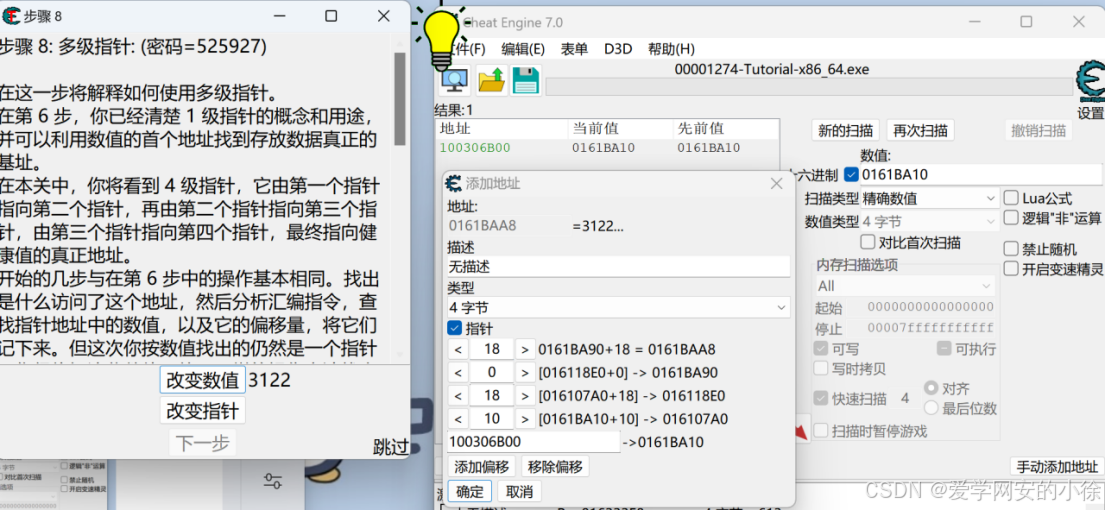Viewport: 1105px width, 510px height.
Task: Click the 当前值 column header
Action: (620, 129)
